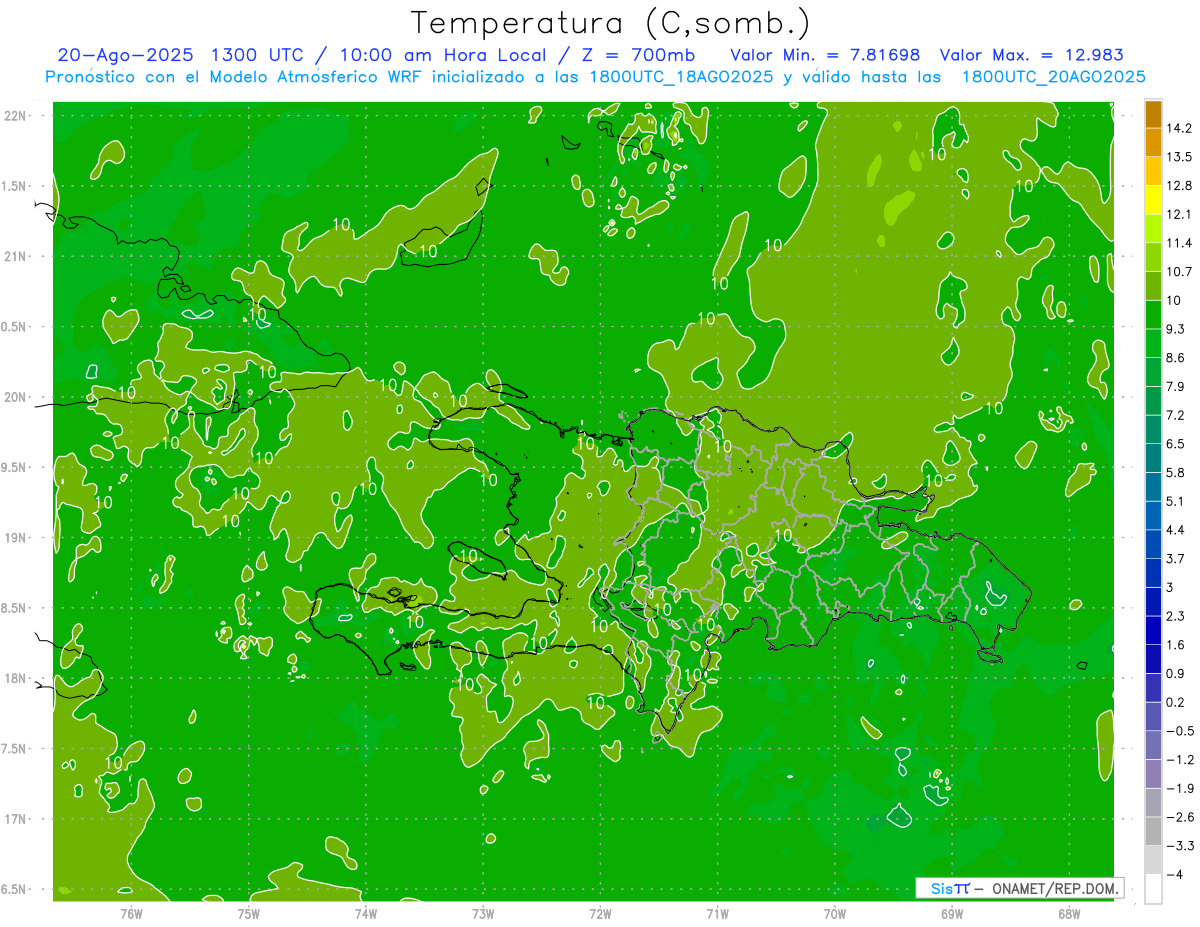
Task: Click the 17N latitude axis label
Action: tap(16, 820)
